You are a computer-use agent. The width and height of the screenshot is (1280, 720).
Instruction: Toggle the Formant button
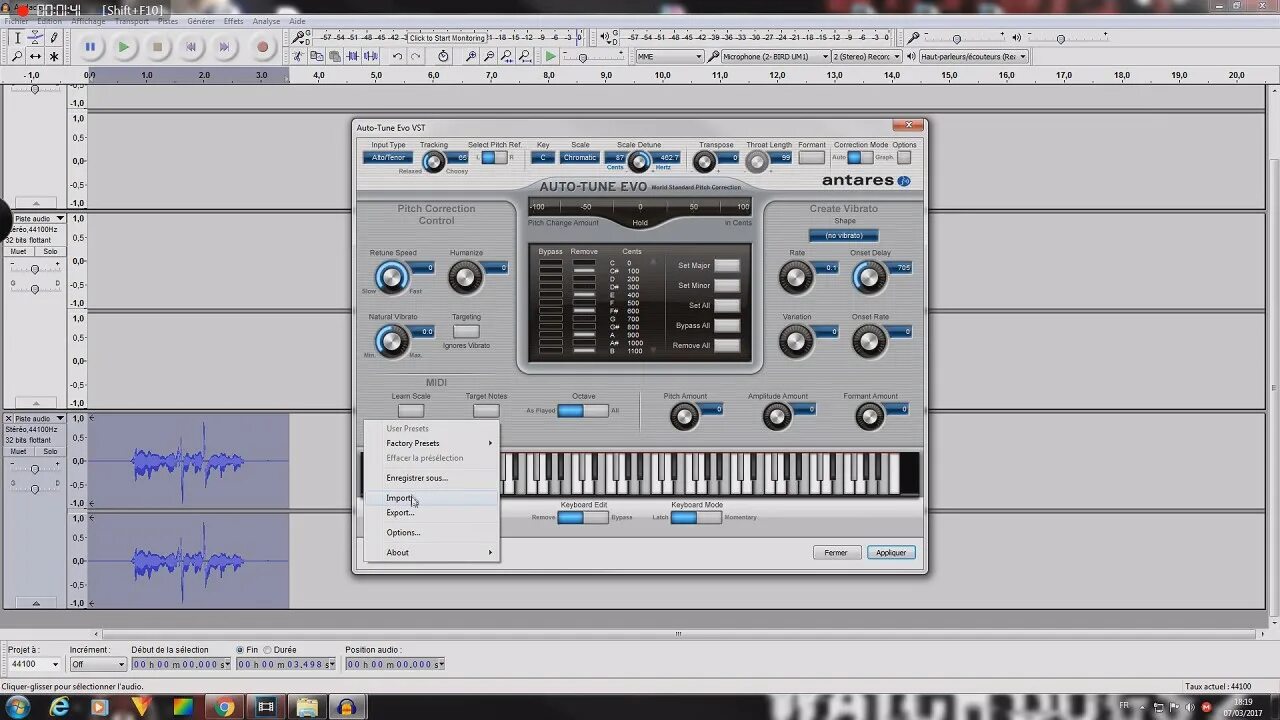point(812,158)
